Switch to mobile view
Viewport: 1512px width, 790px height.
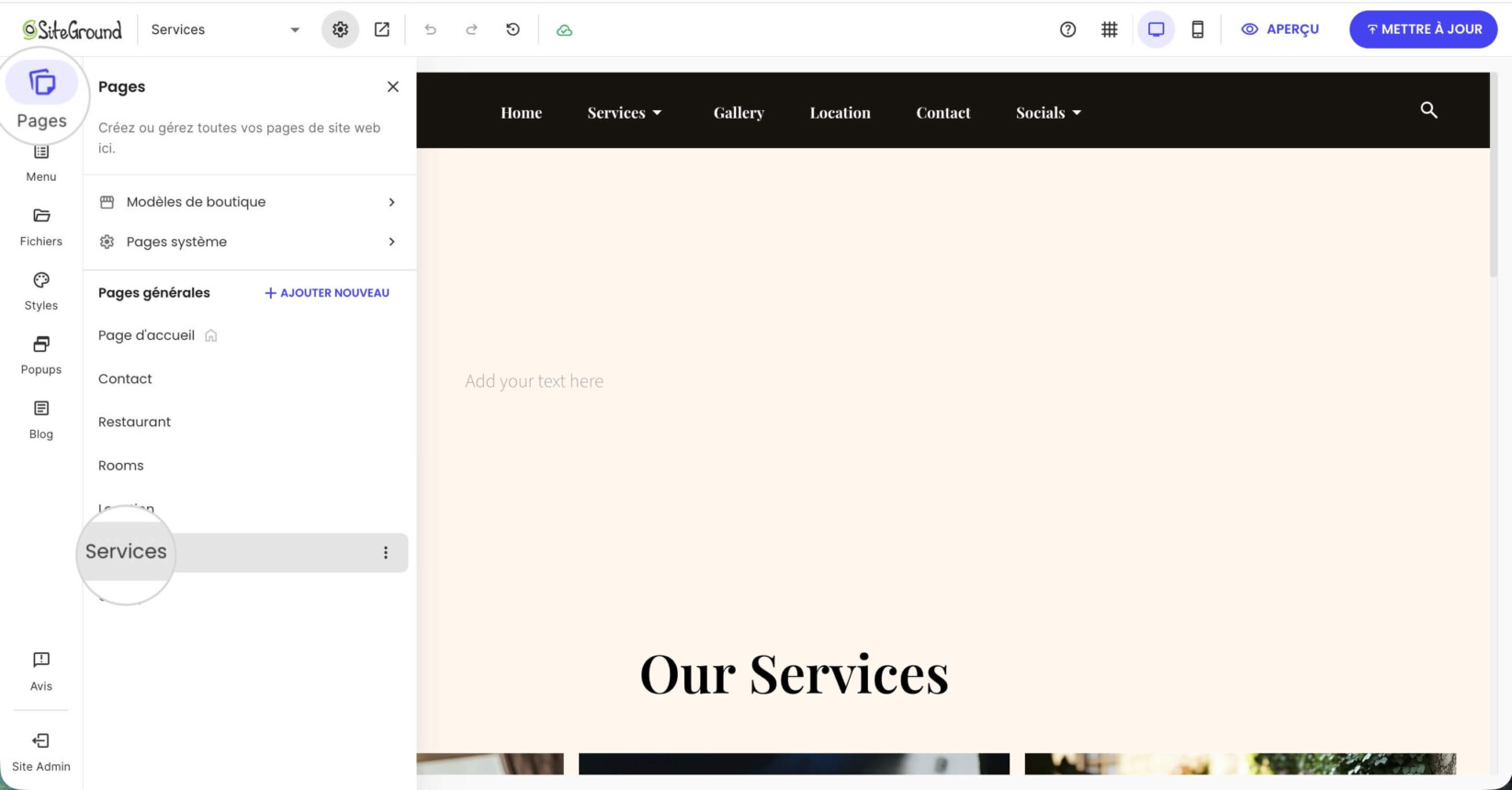tap(1198, 29)
